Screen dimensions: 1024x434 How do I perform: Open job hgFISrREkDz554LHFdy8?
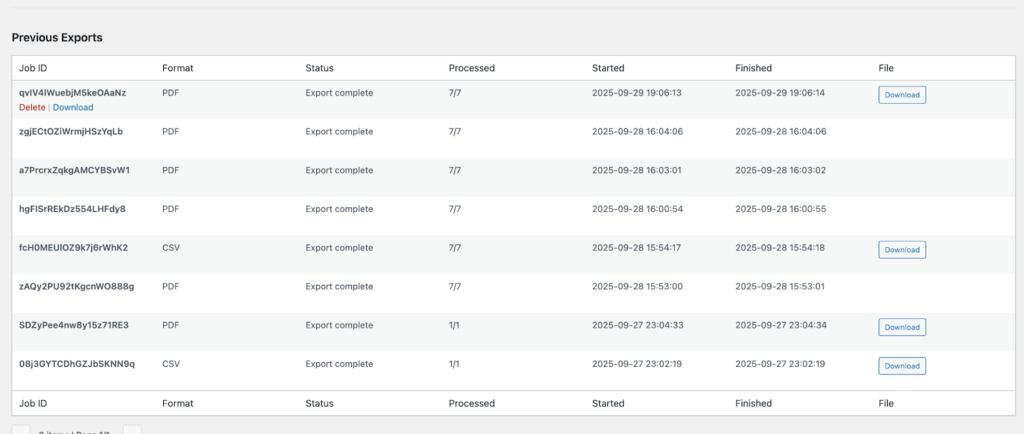[72, 209]
